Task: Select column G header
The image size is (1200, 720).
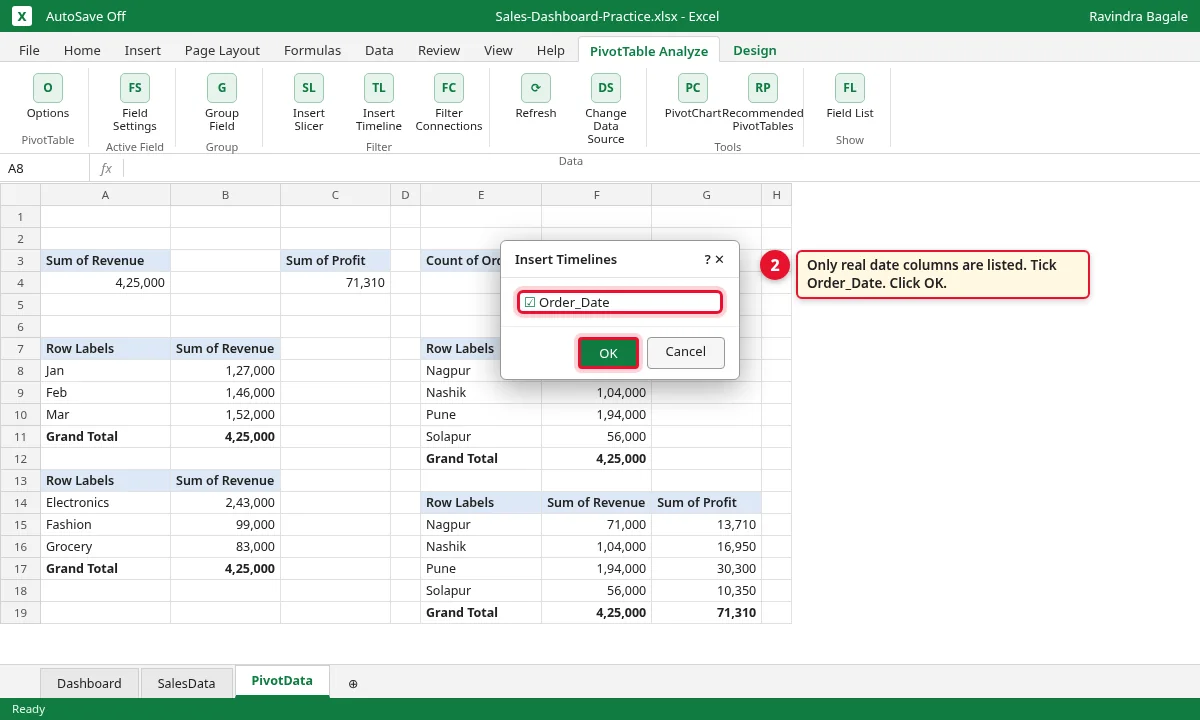Action: click(706, 195)
